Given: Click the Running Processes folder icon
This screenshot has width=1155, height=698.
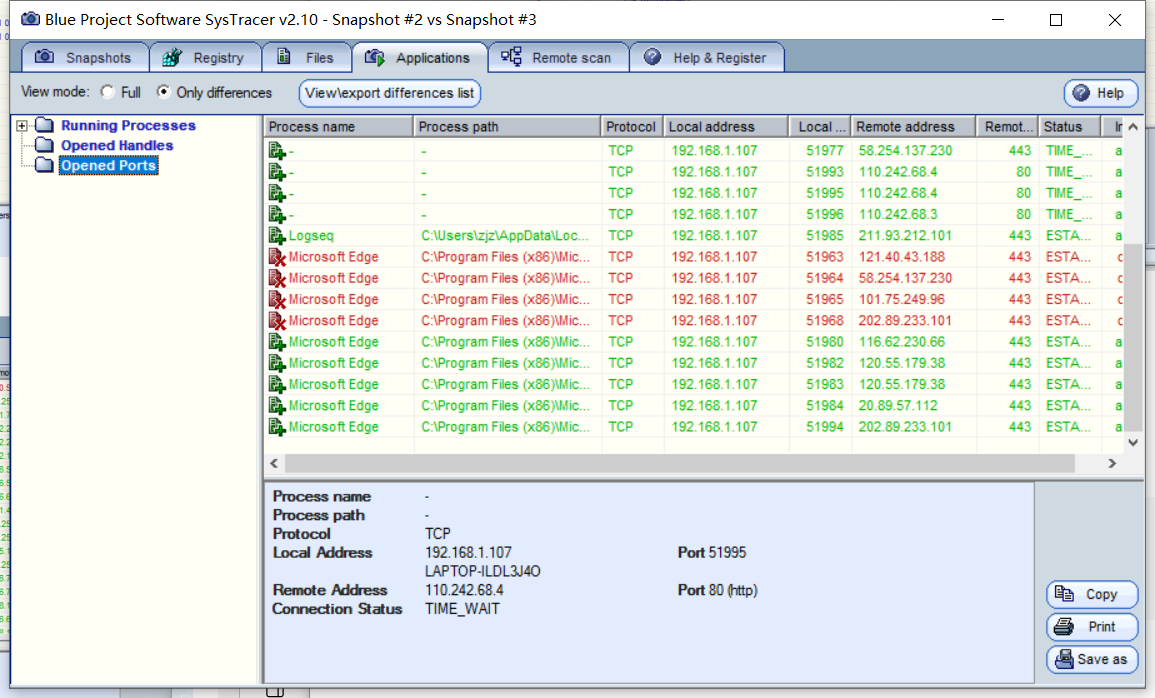Looking at the screenshot, I should 44,124.
